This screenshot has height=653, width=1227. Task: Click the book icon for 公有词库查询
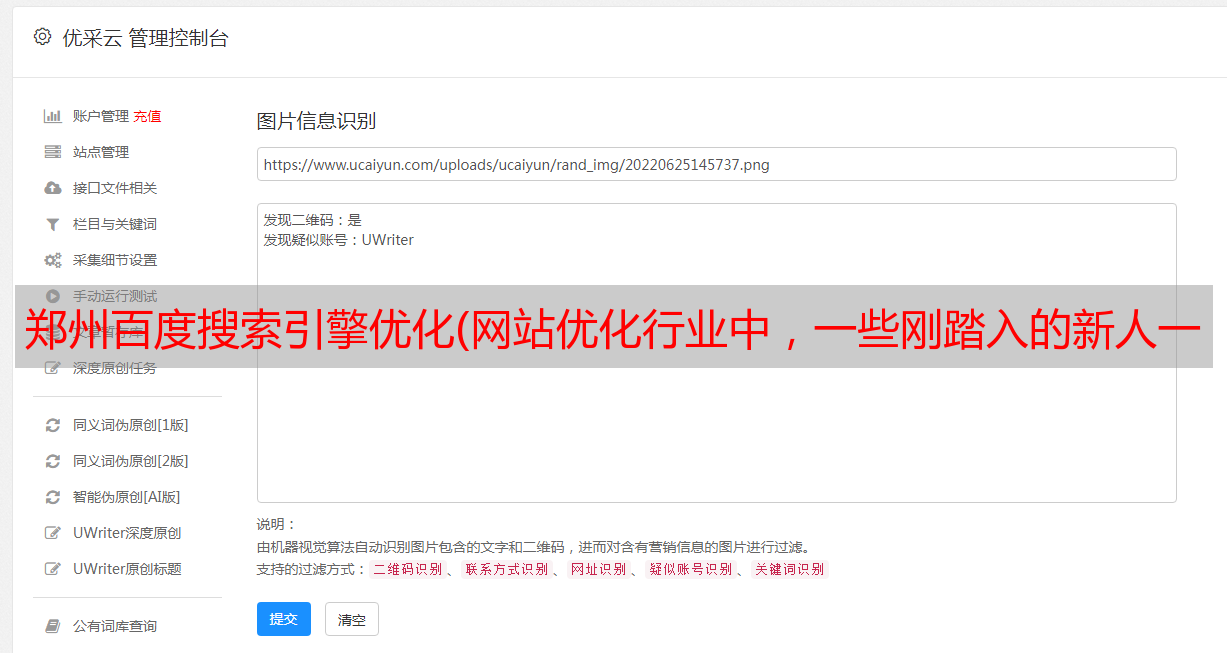[53, 626]
